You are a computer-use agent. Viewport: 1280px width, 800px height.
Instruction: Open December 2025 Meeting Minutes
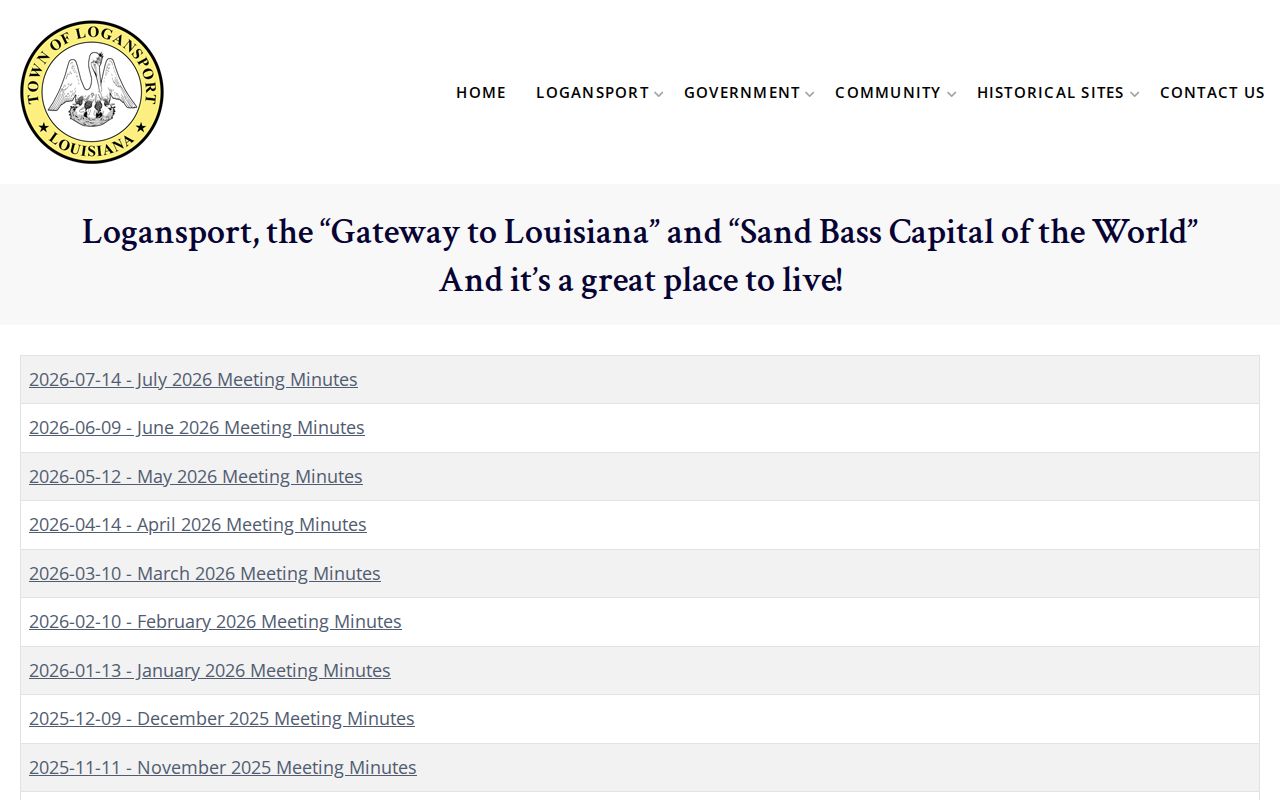pyautogui.click(x=222, y=719)
